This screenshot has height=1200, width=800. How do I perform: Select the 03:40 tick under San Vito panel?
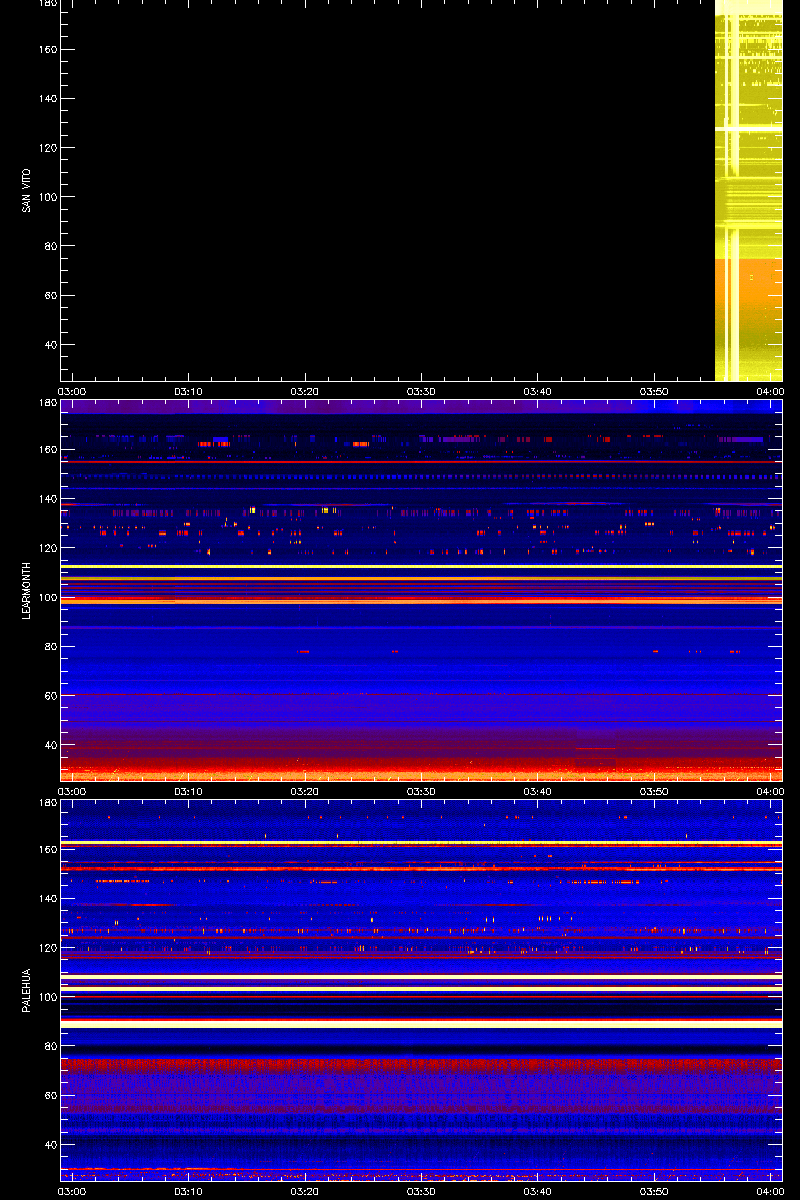538,391
